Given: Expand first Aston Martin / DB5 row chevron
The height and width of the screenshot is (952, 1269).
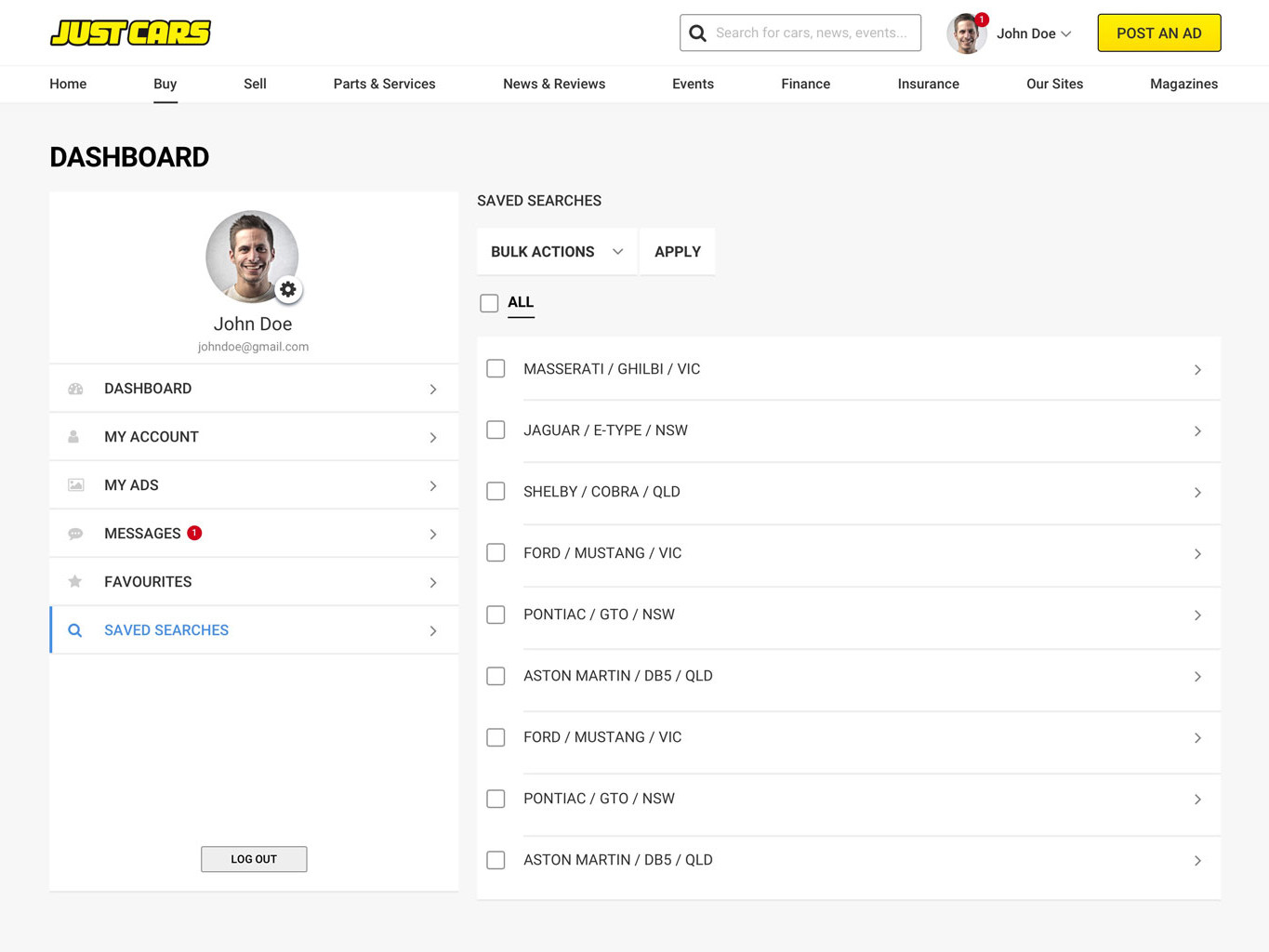Looking at the screenshot, I should coord(1197,677).
